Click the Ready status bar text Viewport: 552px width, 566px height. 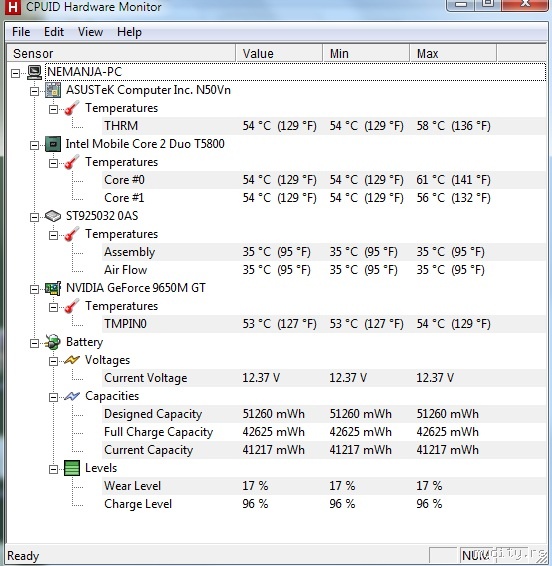23,556
